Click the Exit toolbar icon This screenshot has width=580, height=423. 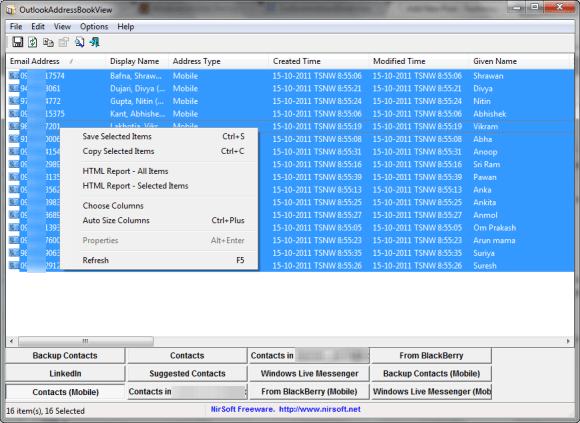point(95,43)
